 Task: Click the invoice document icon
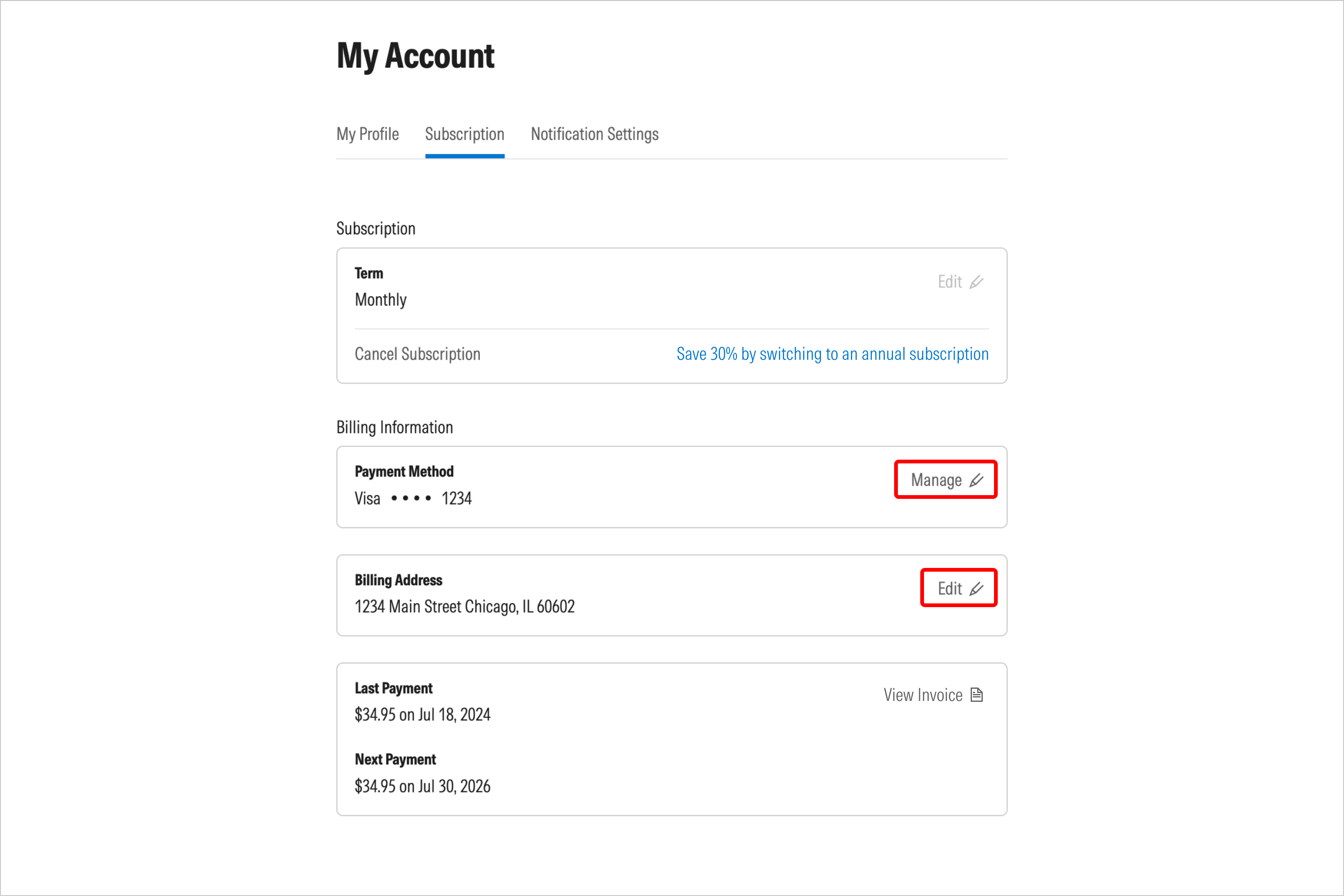977,695
